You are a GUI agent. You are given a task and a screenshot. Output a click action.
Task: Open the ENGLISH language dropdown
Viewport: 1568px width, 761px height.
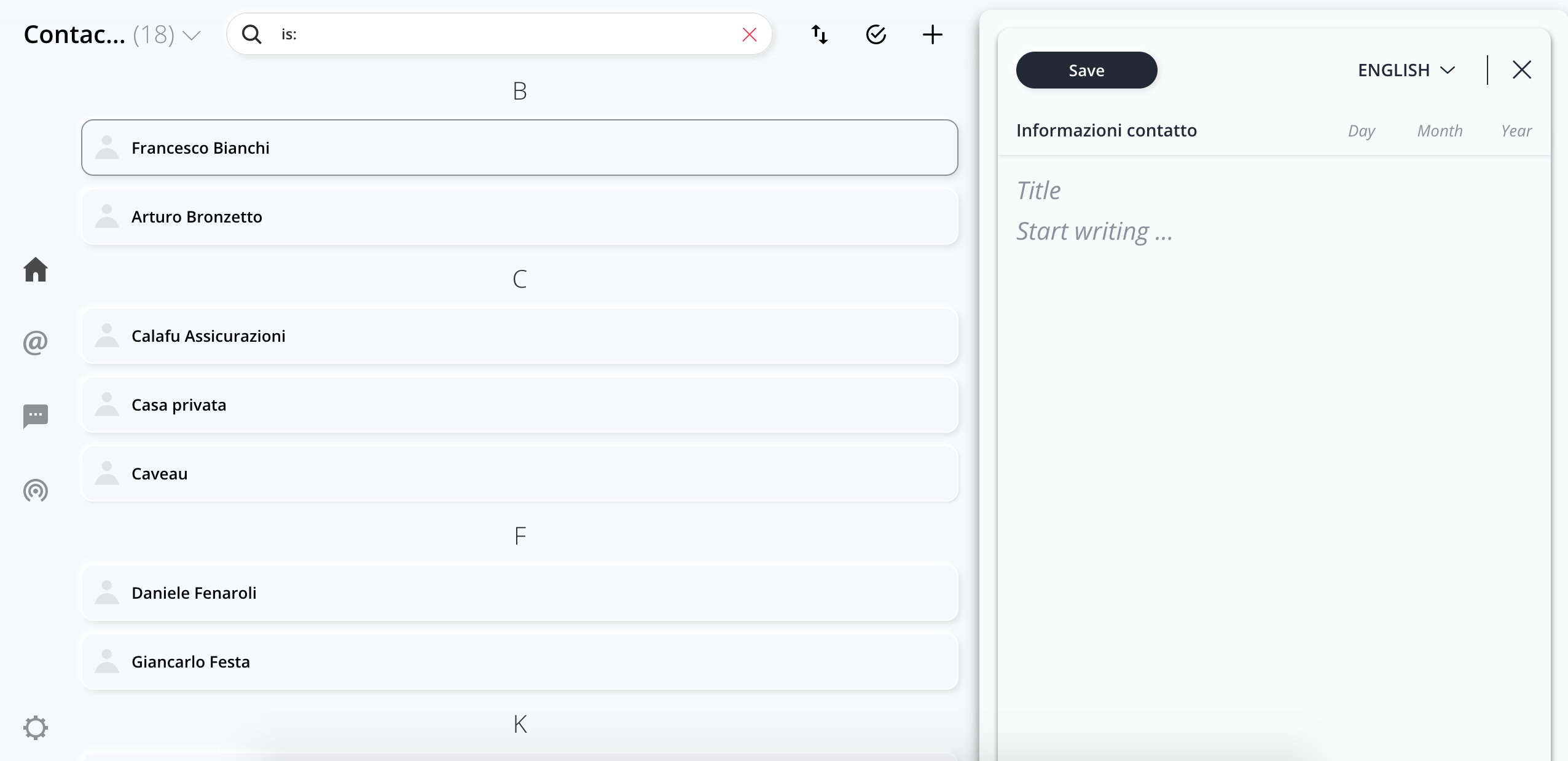click(1406, 70)
